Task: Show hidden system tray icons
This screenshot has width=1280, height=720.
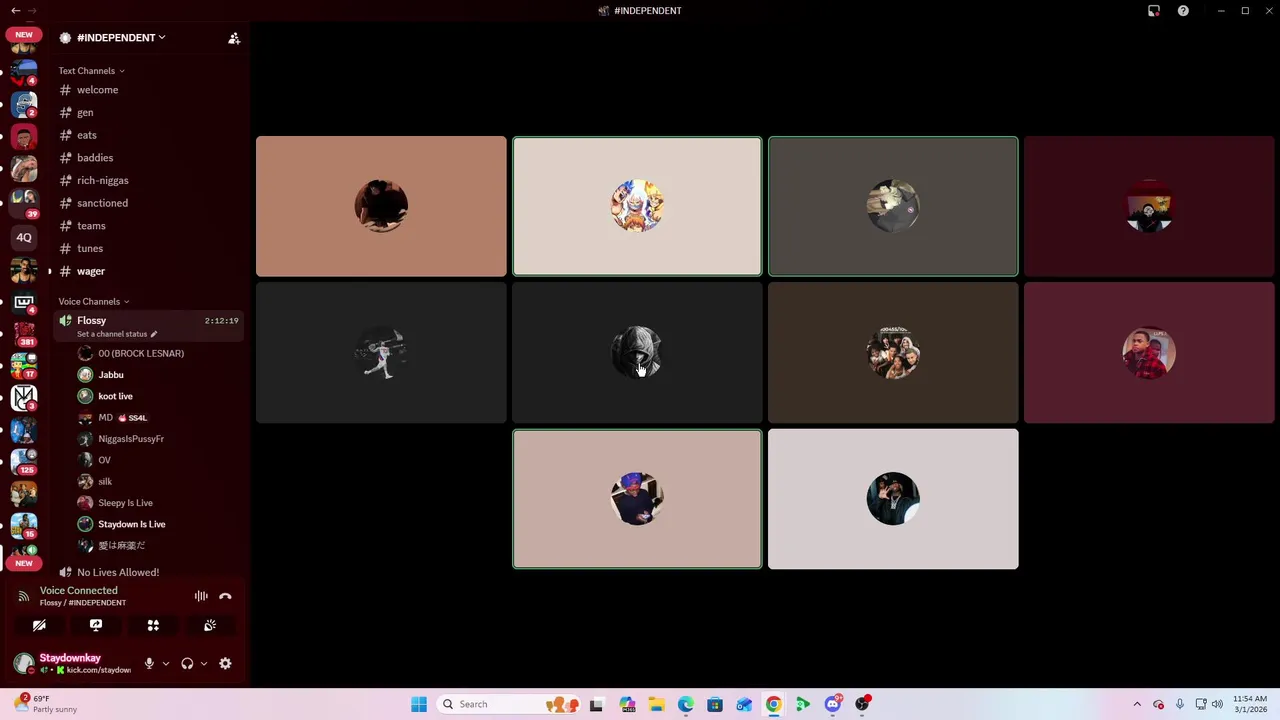Action: coord(1137,704)
